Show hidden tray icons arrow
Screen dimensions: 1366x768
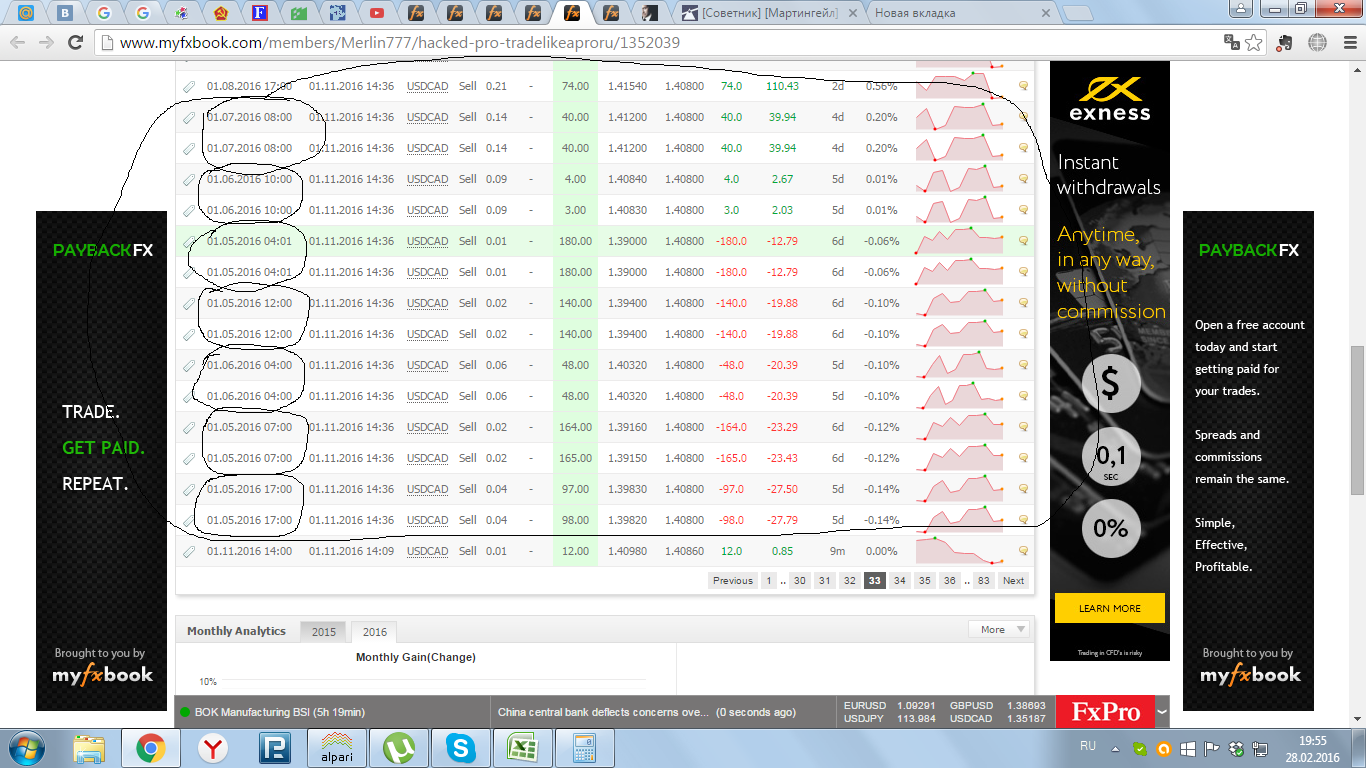(1116, 747)
